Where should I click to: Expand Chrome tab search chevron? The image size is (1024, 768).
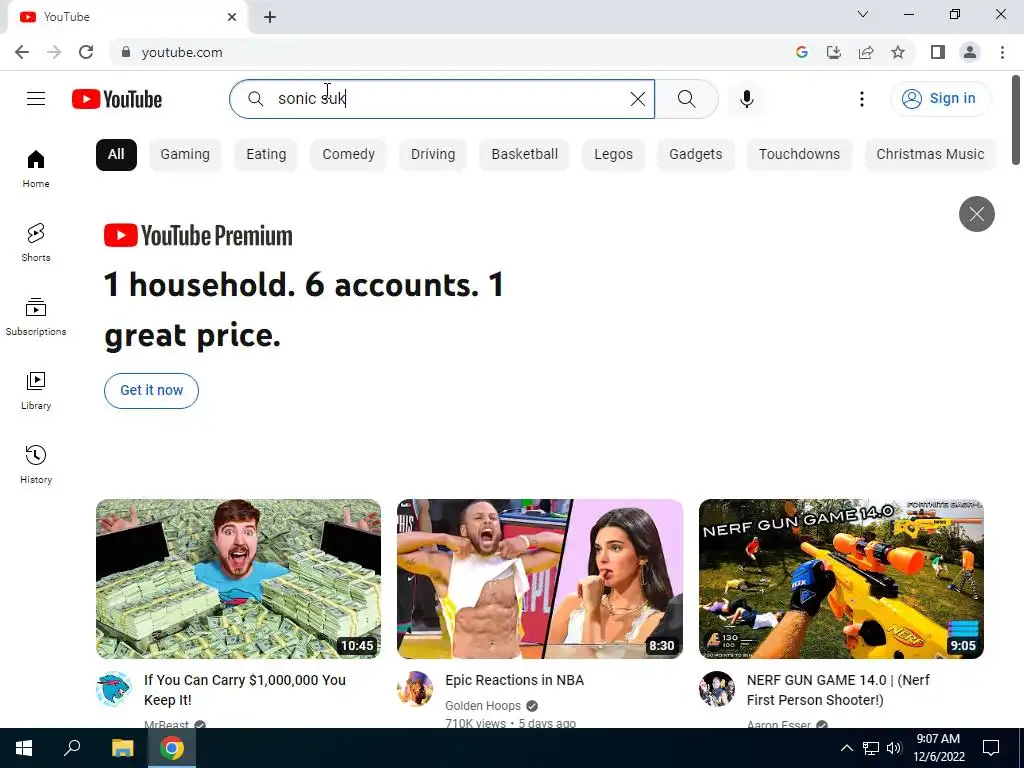click(x=863, y=14)
